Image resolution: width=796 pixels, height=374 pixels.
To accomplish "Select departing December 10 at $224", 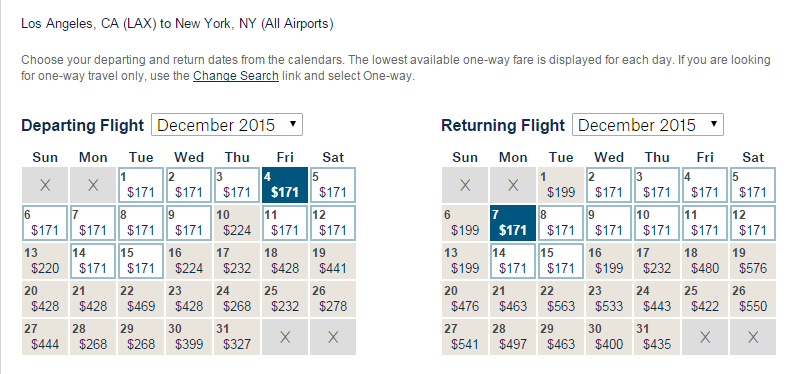I will 237,223.
